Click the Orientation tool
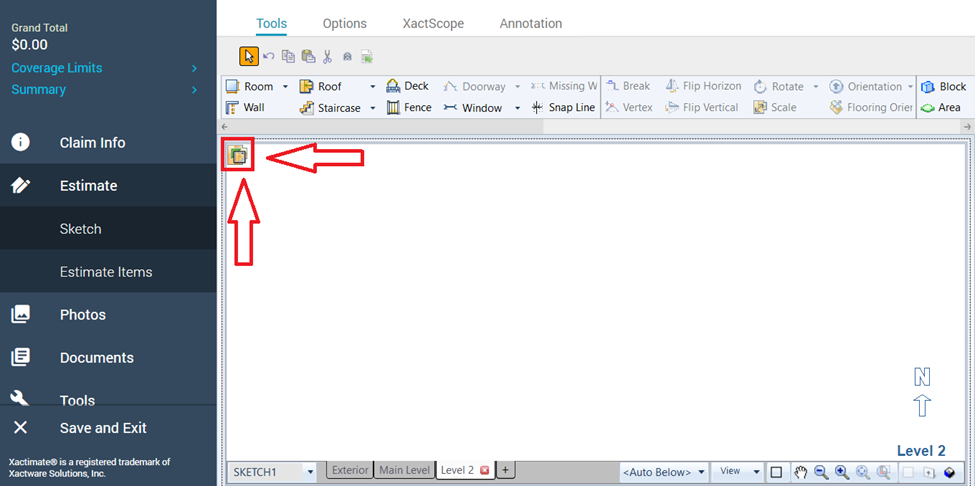This screenshot has width=975, height=486. (866, 86)
